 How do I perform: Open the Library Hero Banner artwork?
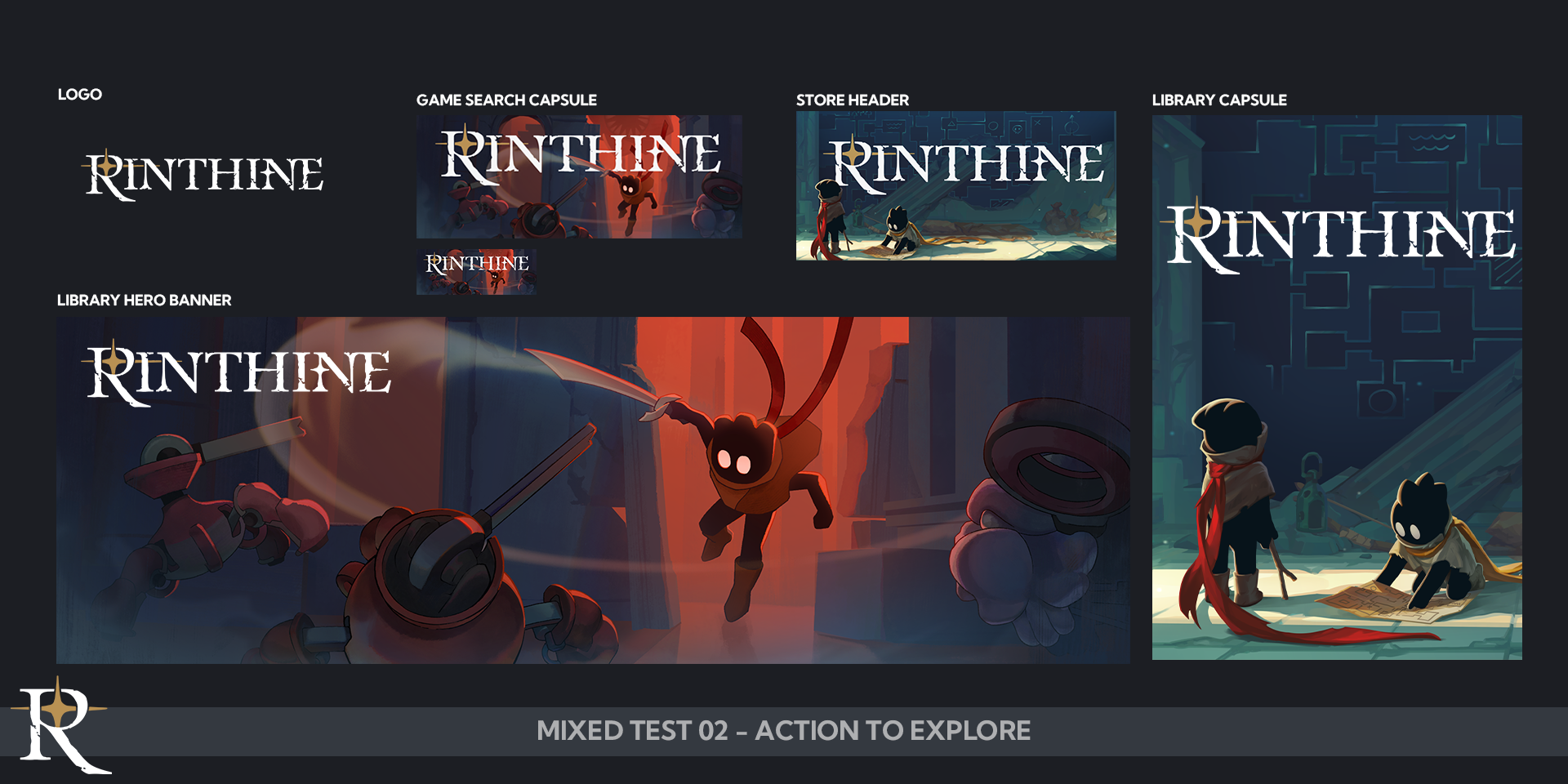(x=593, y=490)
